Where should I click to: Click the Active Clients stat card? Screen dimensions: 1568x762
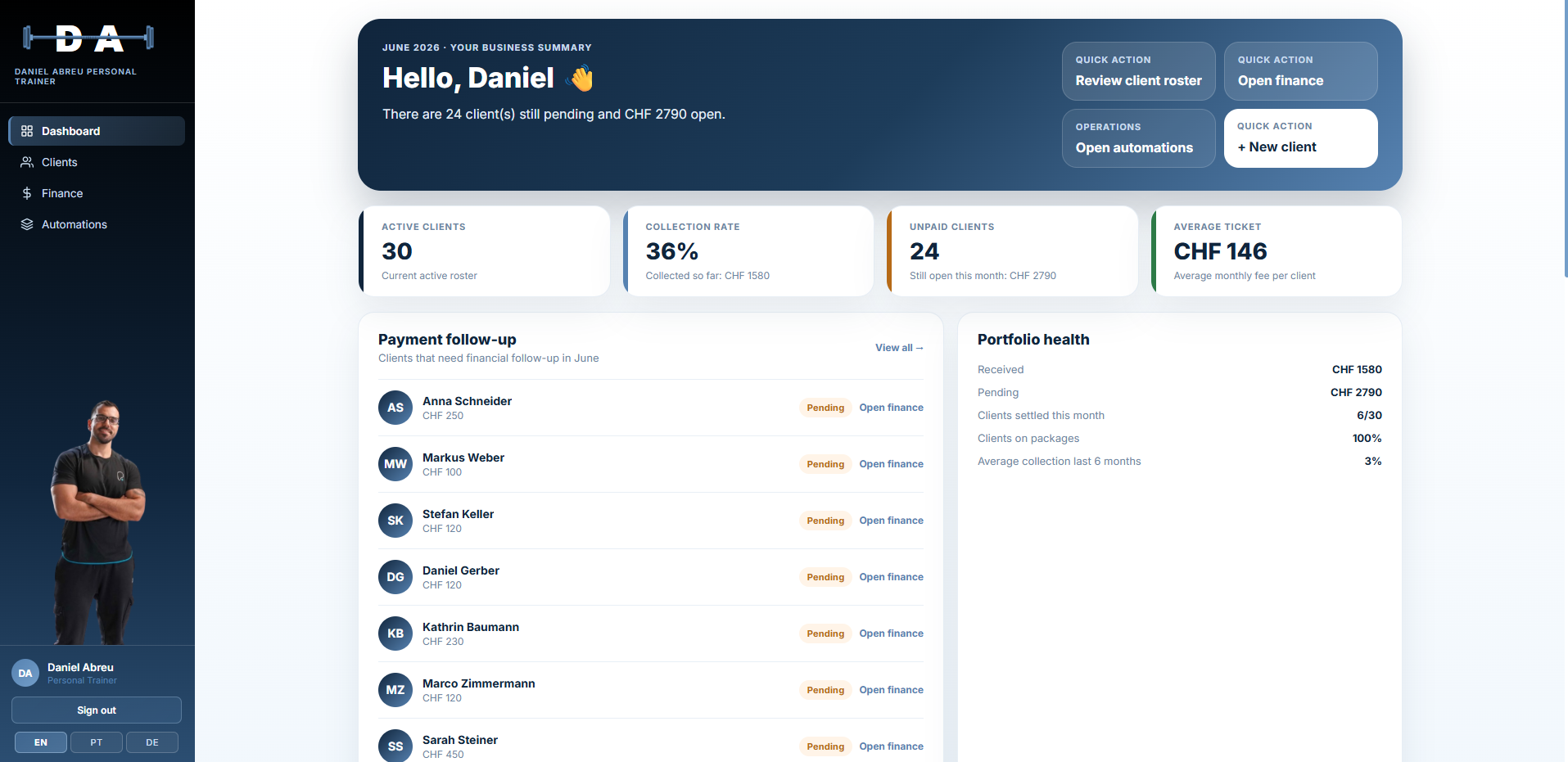tap(484, 251)
